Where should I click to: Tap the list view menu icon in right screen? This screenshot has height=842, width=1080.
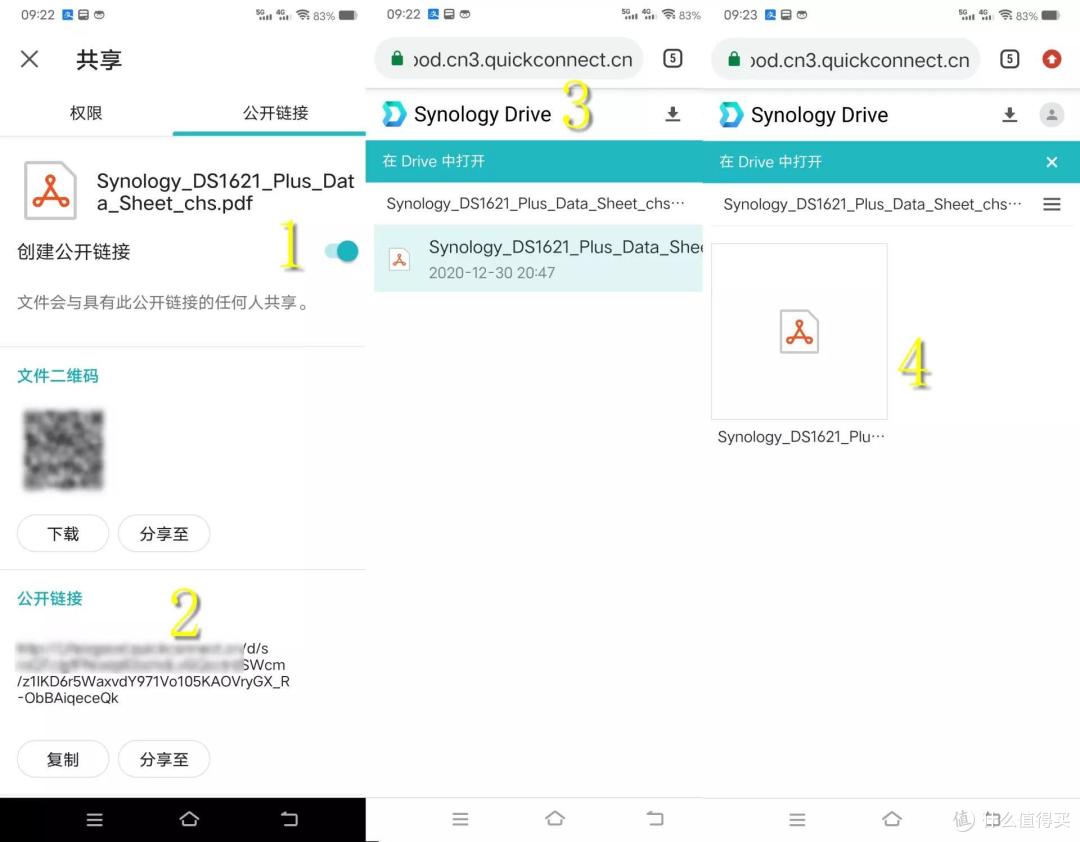(1052, 205)
